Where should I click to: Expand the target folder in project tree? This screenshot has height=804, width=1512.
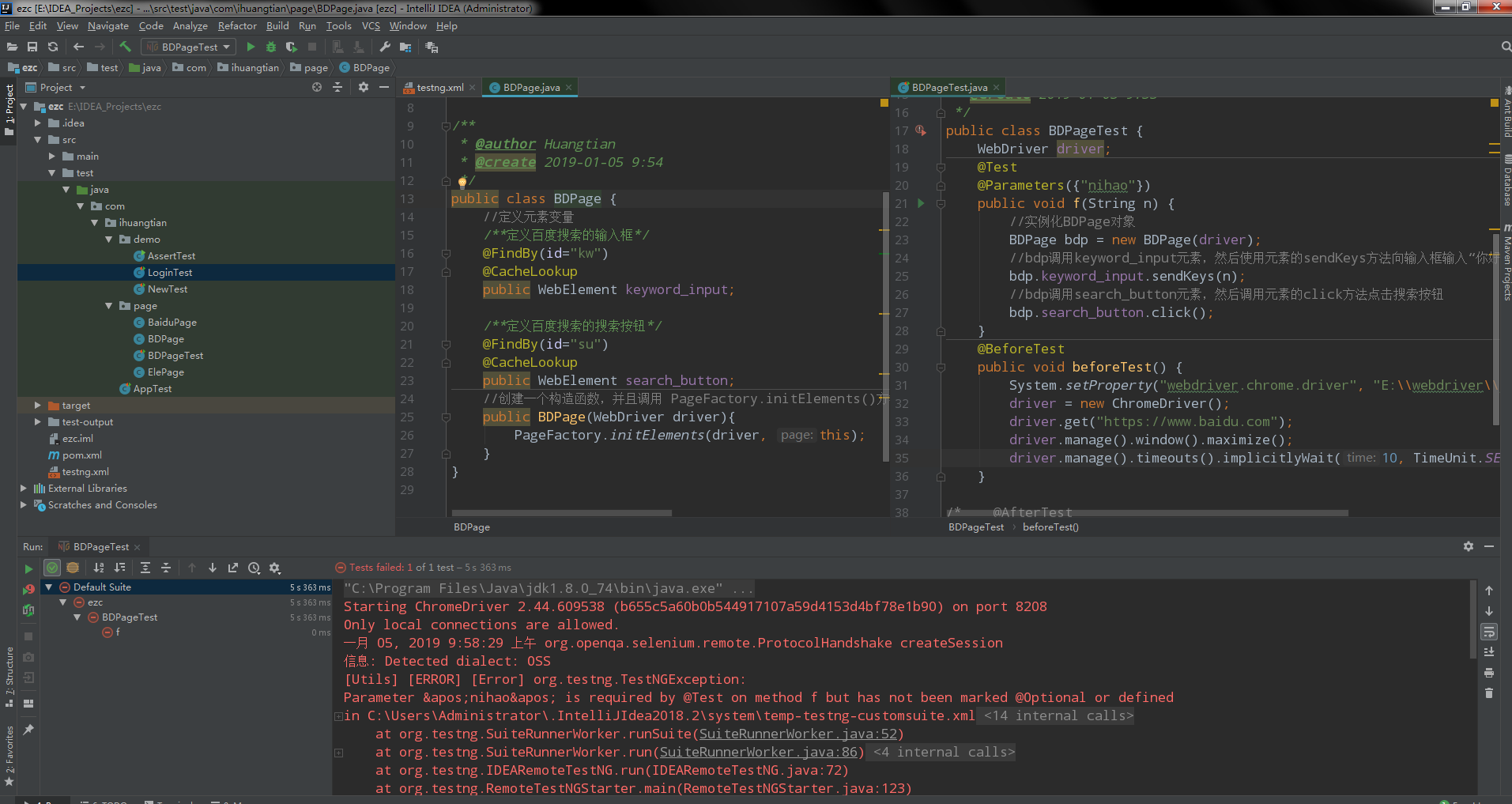[37, 406]
